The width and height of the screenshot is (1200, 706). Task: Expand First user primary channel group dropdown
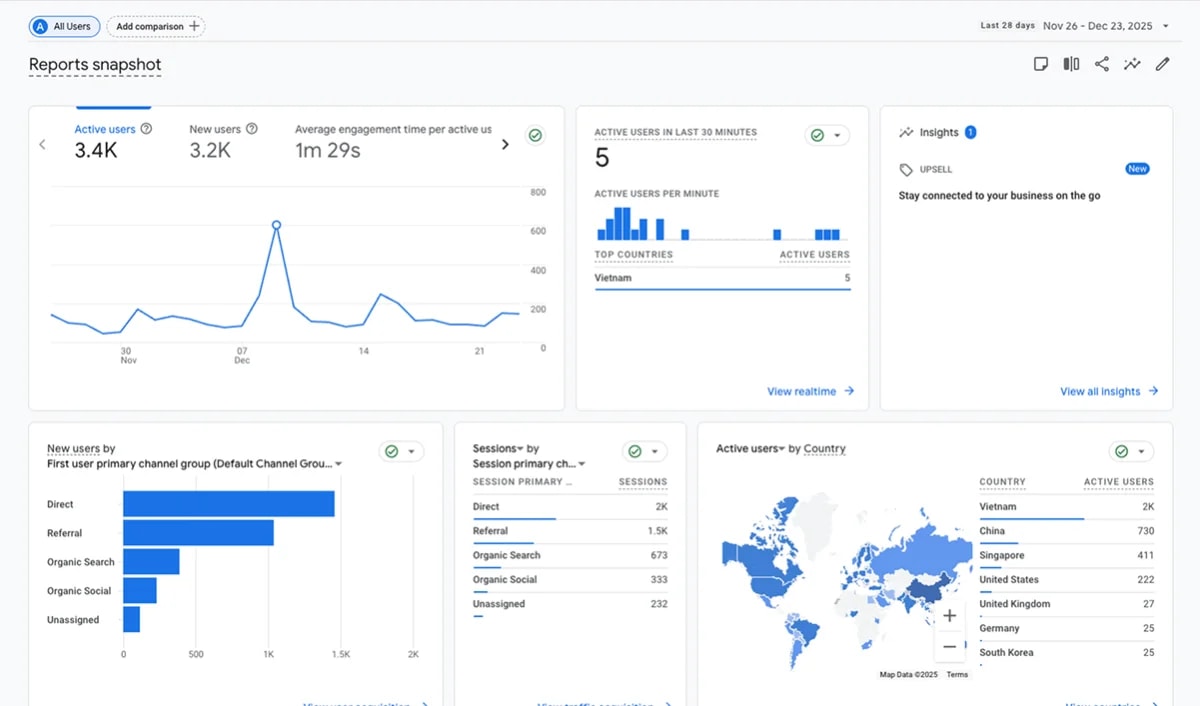pos(339,464)
